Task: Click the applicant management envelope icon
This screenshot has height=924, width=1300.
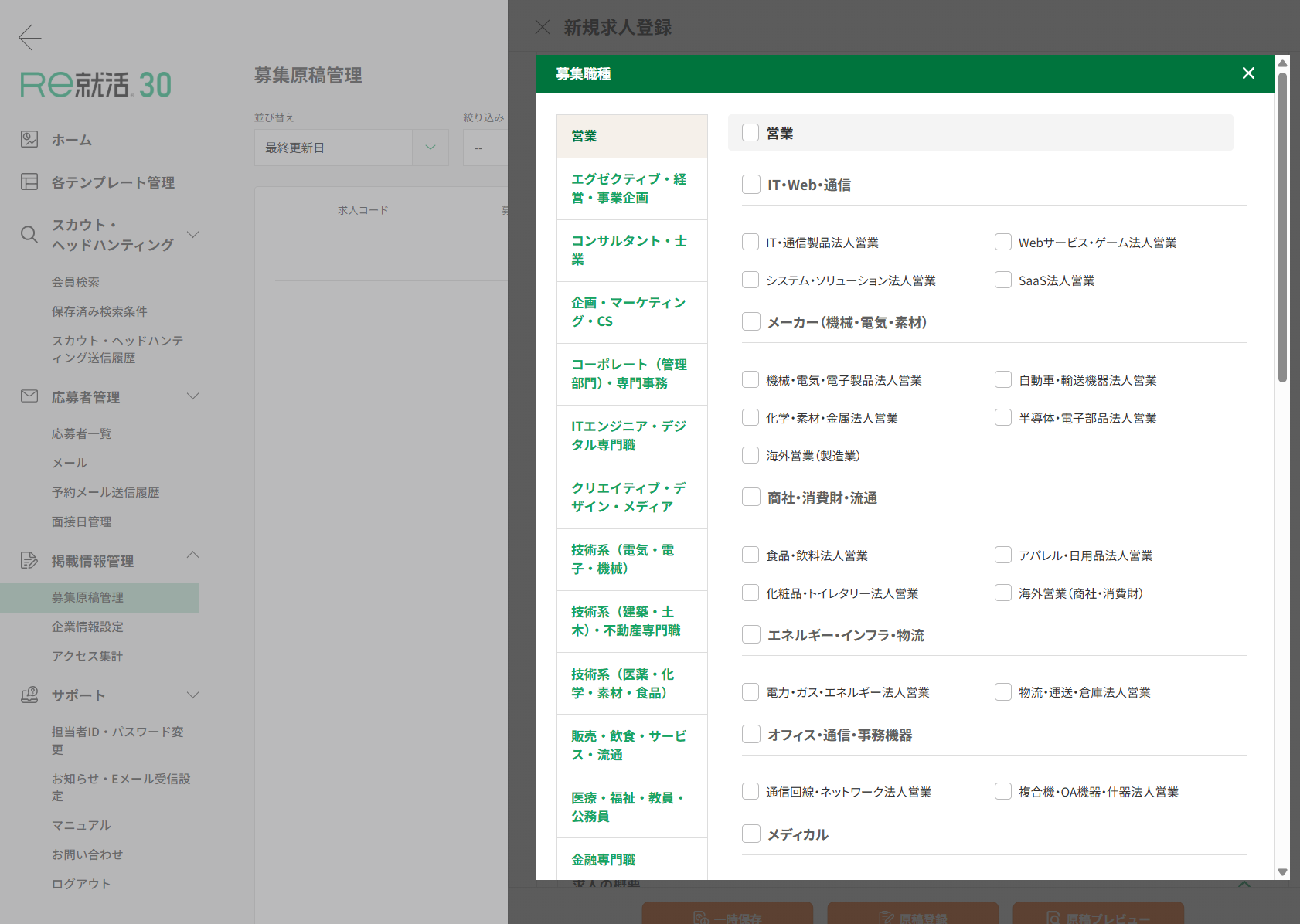Action: tap(29, 396)
